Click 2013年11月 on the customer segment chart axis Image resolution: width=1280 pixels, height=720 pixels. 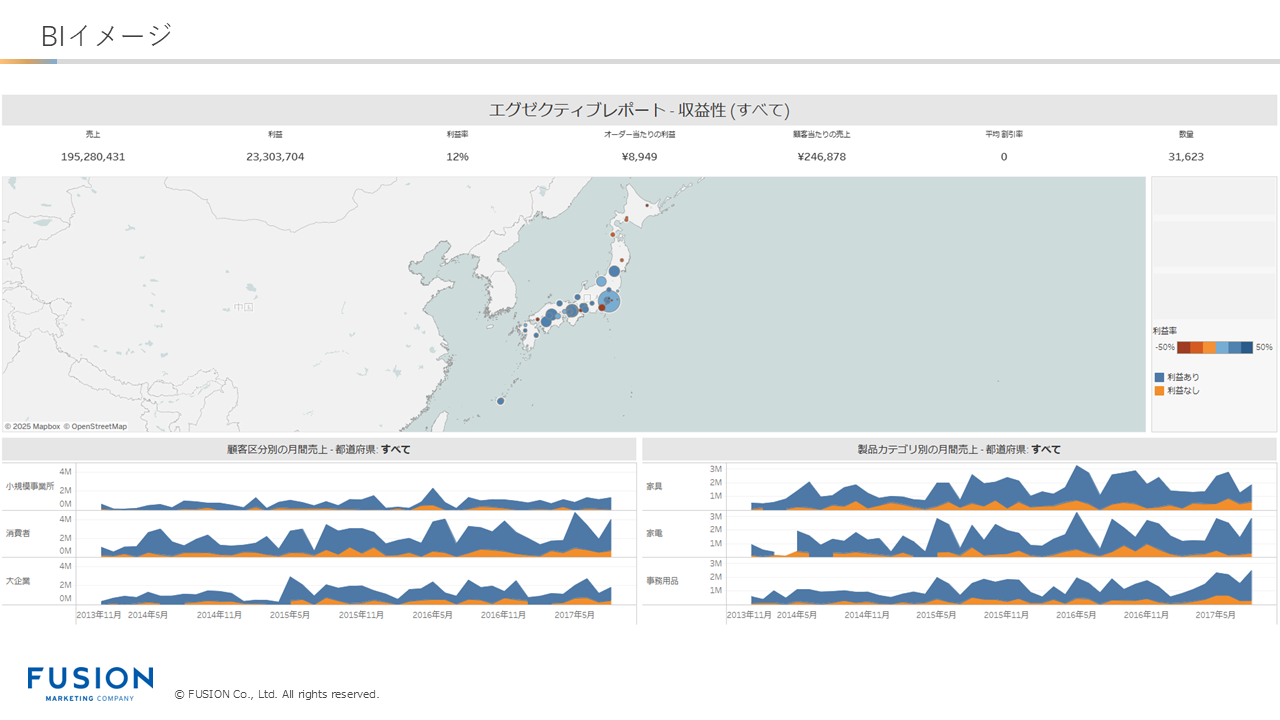click(x=100, y=615)
